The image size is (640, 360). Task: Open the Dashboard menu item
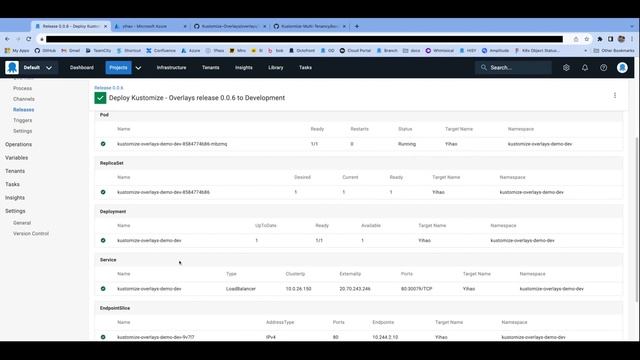point(82,68)
